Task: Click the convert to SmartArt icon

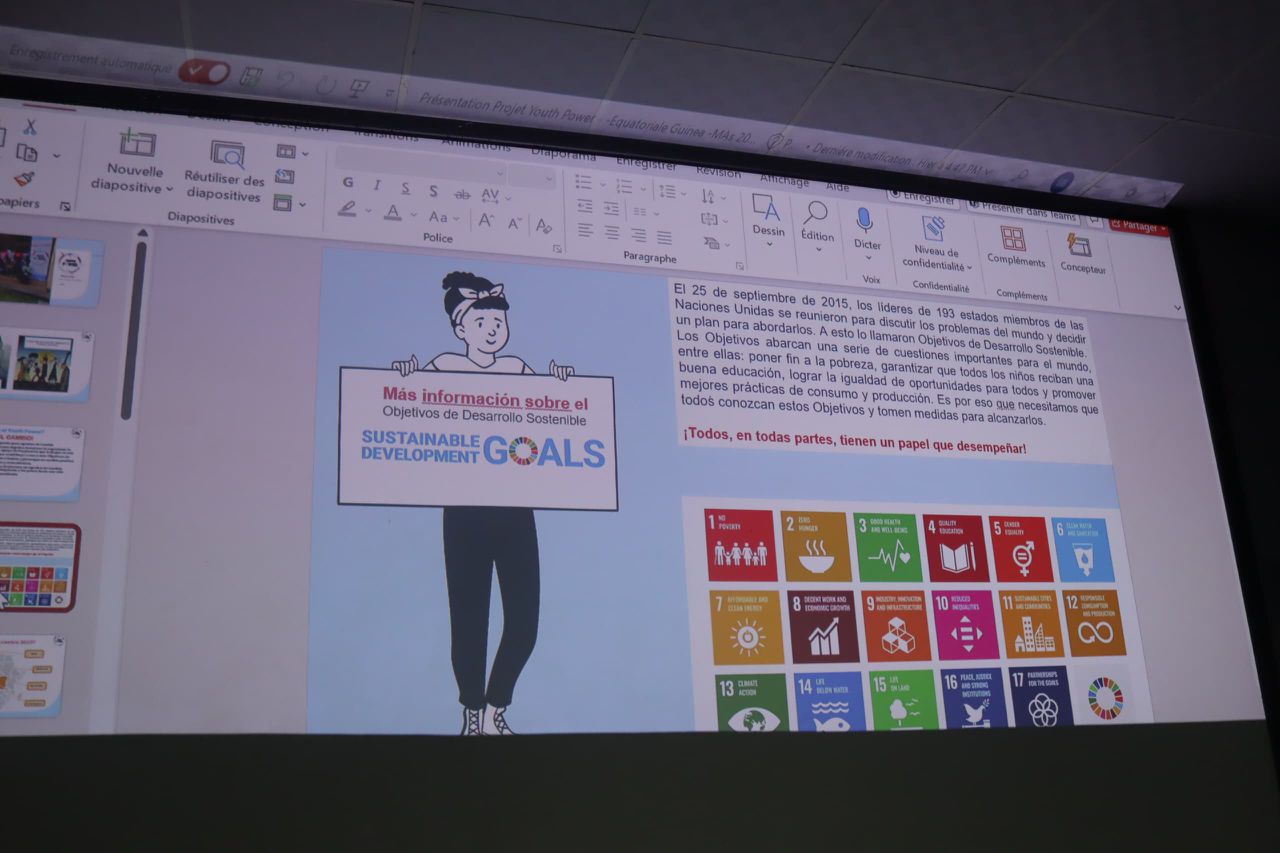Action: 714,243
